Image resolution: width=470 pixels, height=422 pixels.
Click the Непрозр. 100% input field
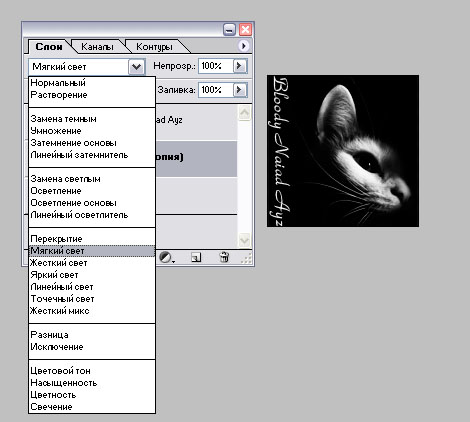(x=215, y=66)
